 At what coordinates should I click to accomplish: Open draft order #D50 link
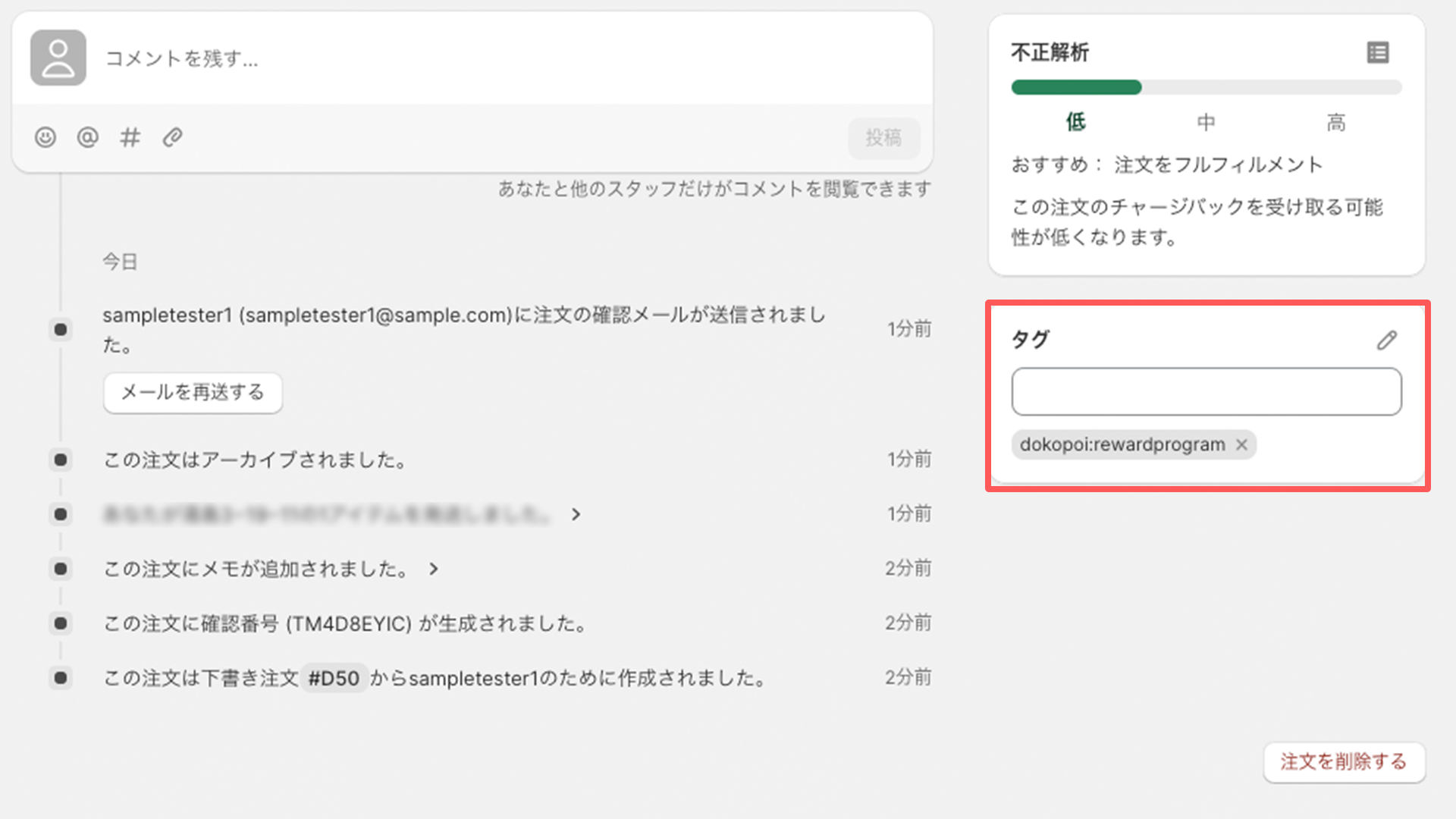pos(334,678)
